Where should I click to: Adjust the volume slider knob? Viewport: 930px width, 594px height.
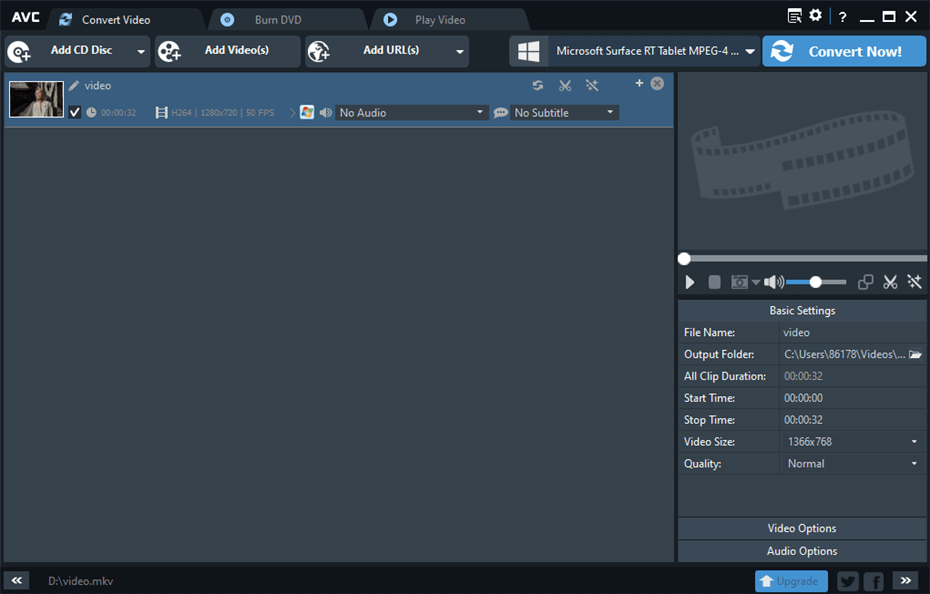pos(816,282)
